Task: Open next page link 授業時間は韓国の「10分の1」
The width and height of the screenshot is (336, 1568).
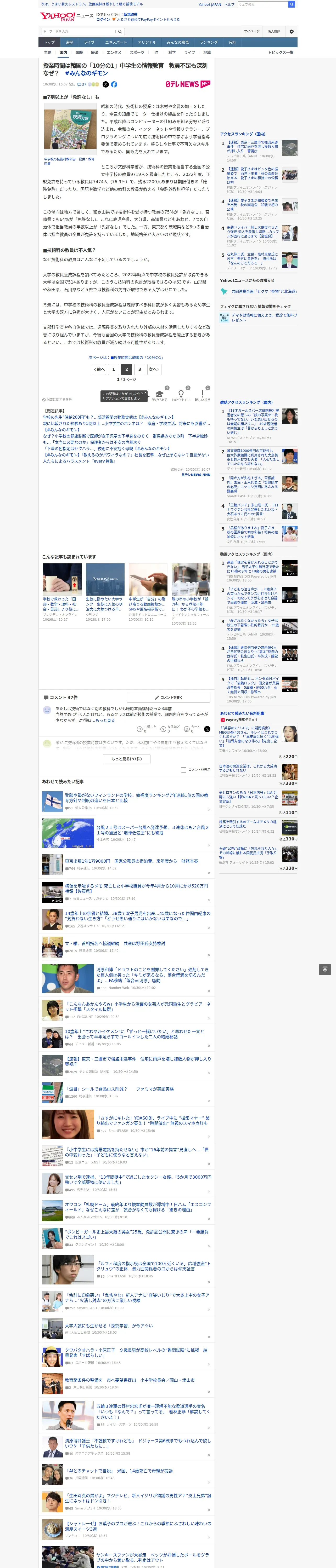Action: point(126,357)
